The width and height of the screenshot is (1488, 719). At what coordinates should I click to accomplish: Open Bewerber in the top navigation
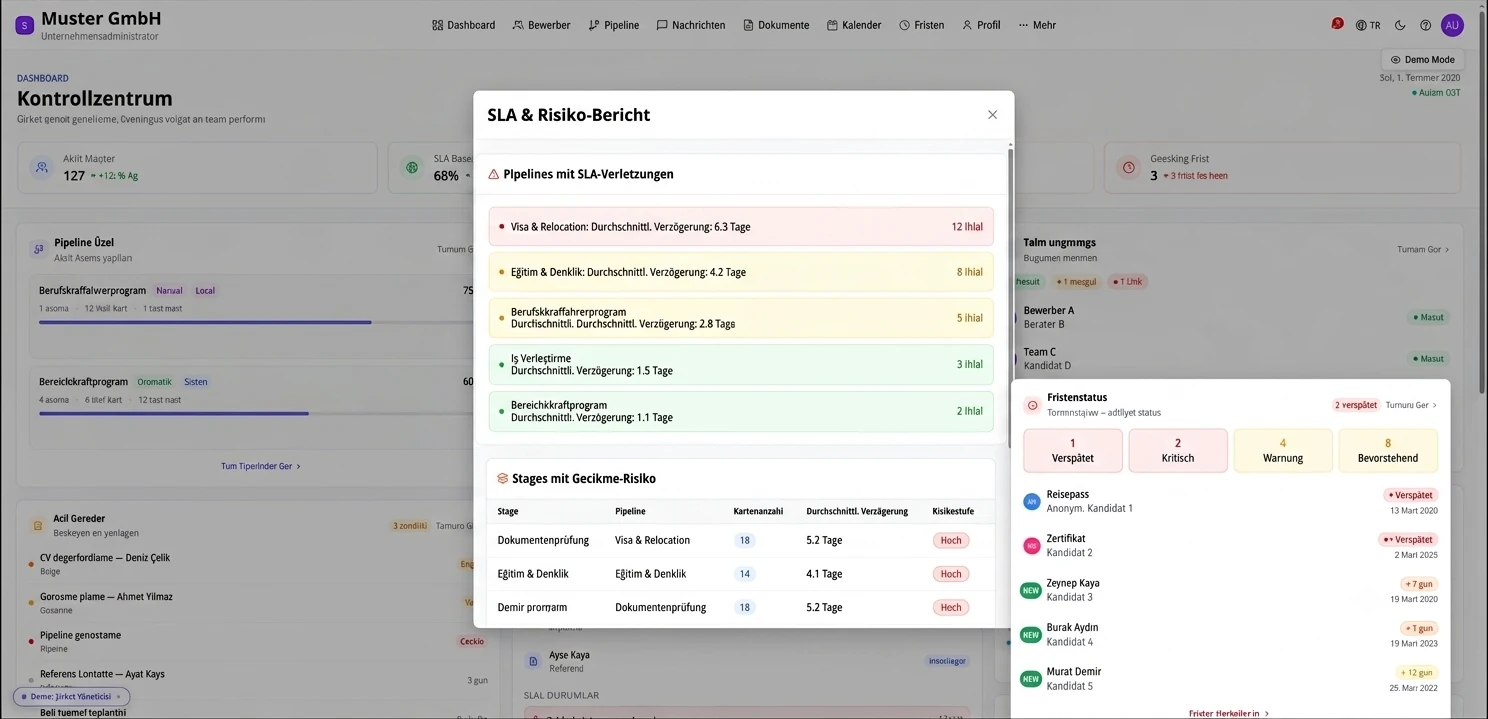coord(541,25)
